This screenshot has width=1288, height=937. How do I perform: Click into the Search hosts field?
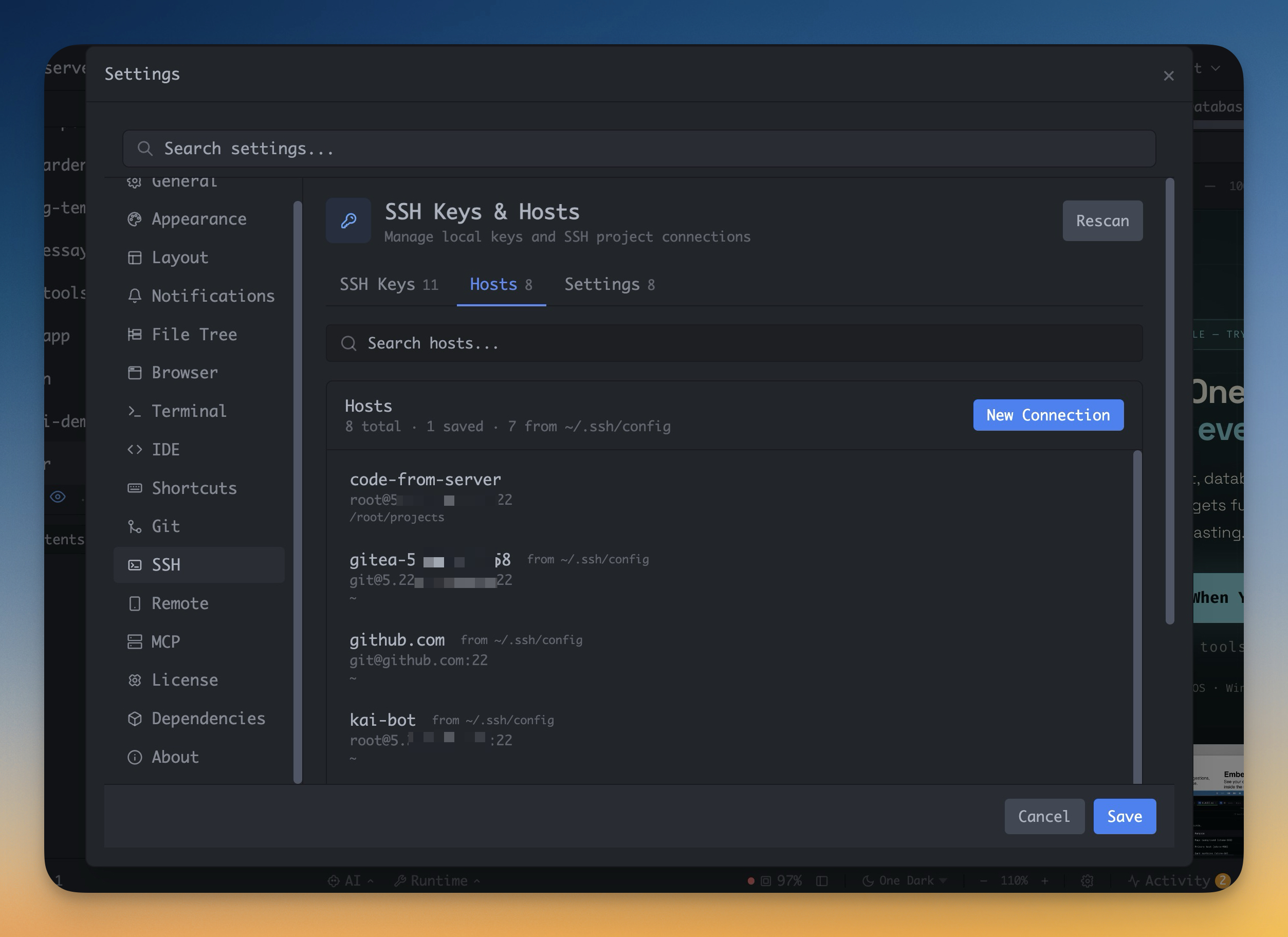[734, 343]
